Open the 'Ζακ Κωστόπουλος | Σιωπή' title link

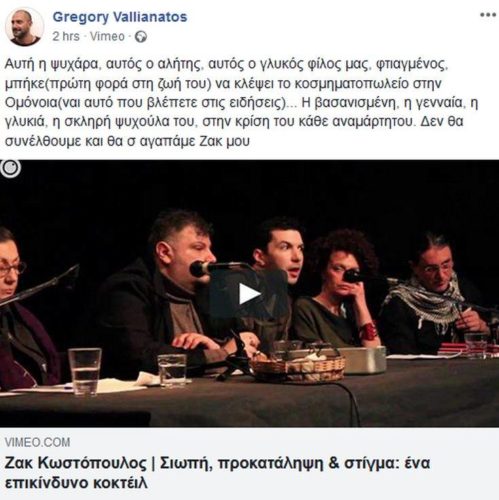(x=217, y=463)
